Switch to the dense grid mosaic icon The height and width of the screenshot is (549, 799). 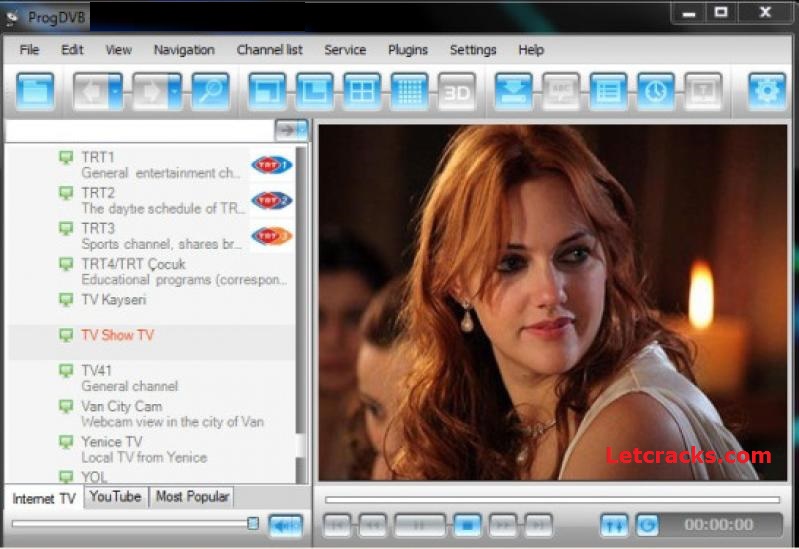(410, 92)
